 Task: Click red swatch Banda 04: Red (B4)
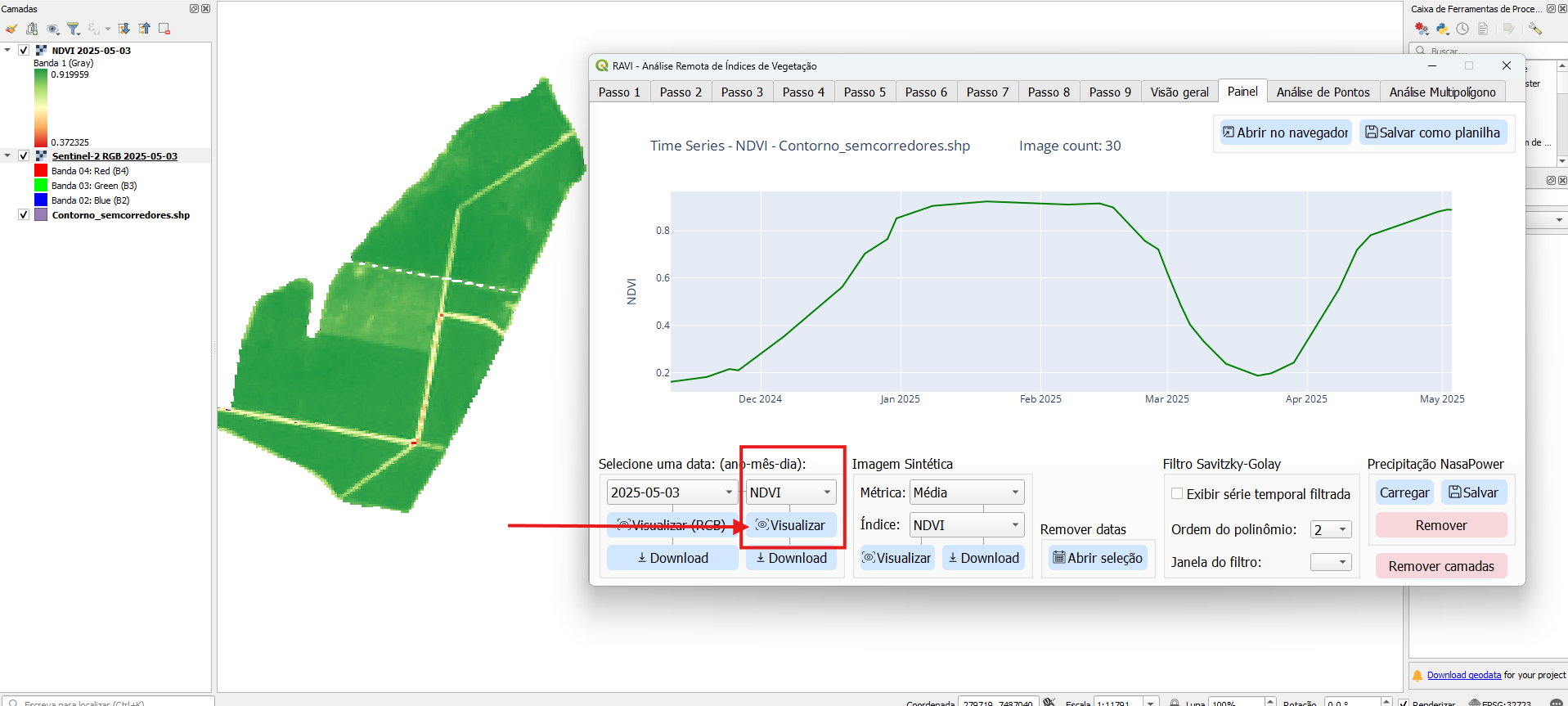click(41, 170)
